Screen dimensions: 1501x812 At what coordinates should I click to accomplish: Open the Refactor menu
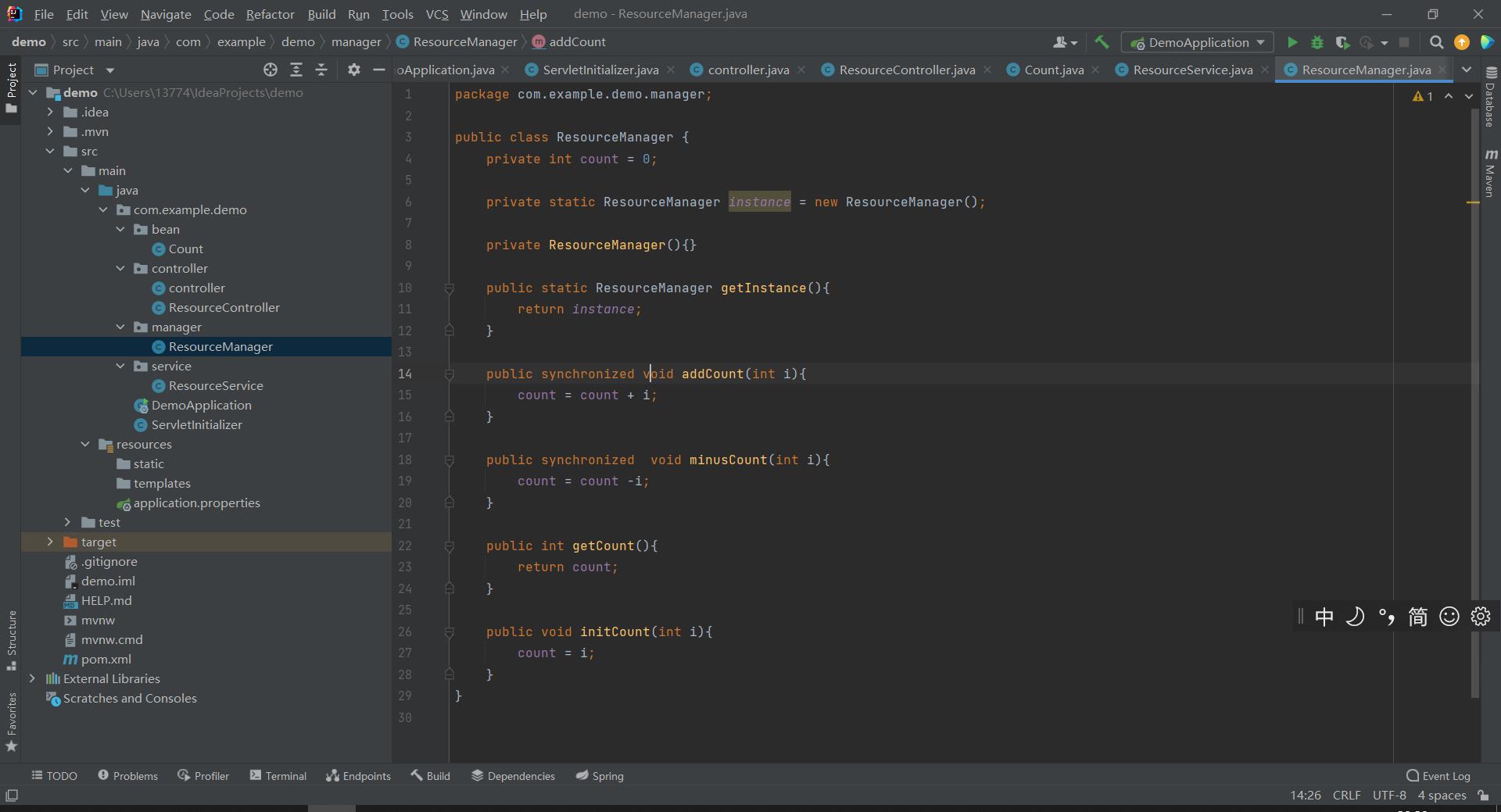[270, 14]
